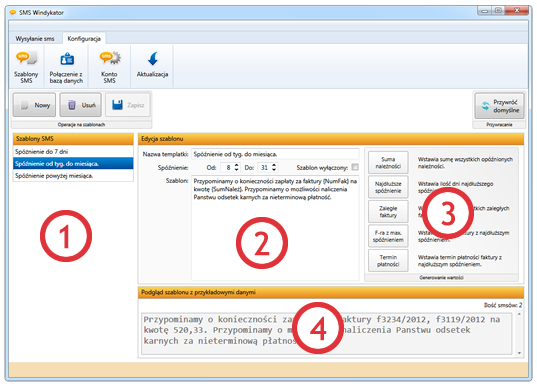Click the Do value field showing 31
Viewport: 537px width, 387px height.
[264, 167]
